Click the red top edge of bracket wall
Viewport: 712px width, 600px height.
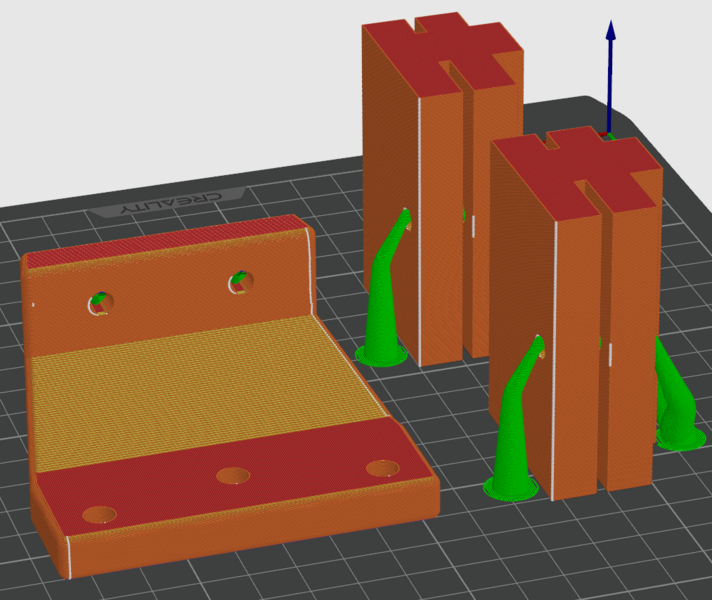pyautogui.click(x=160, y=246)
